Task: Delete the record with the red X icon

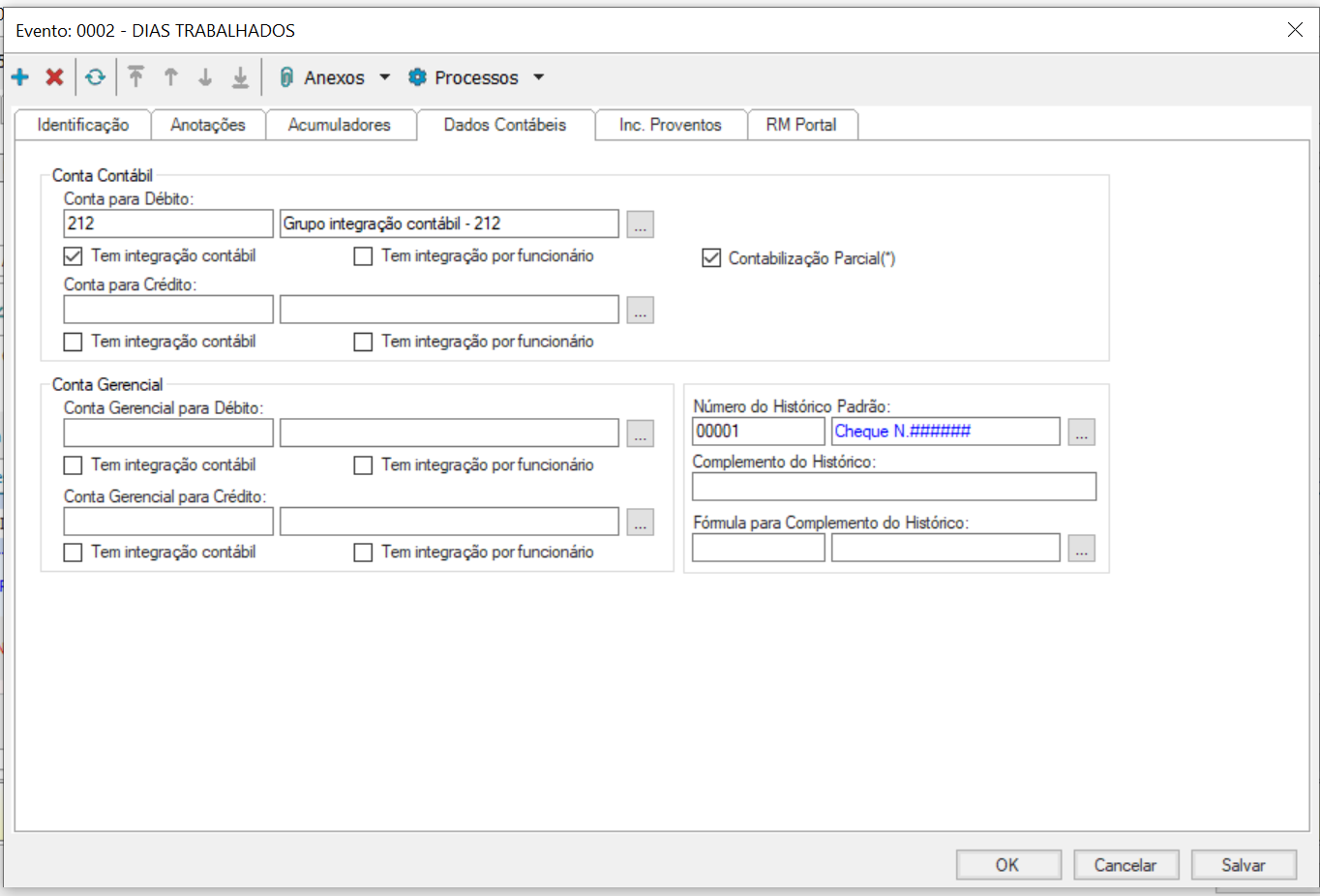Action: (55, 77)
